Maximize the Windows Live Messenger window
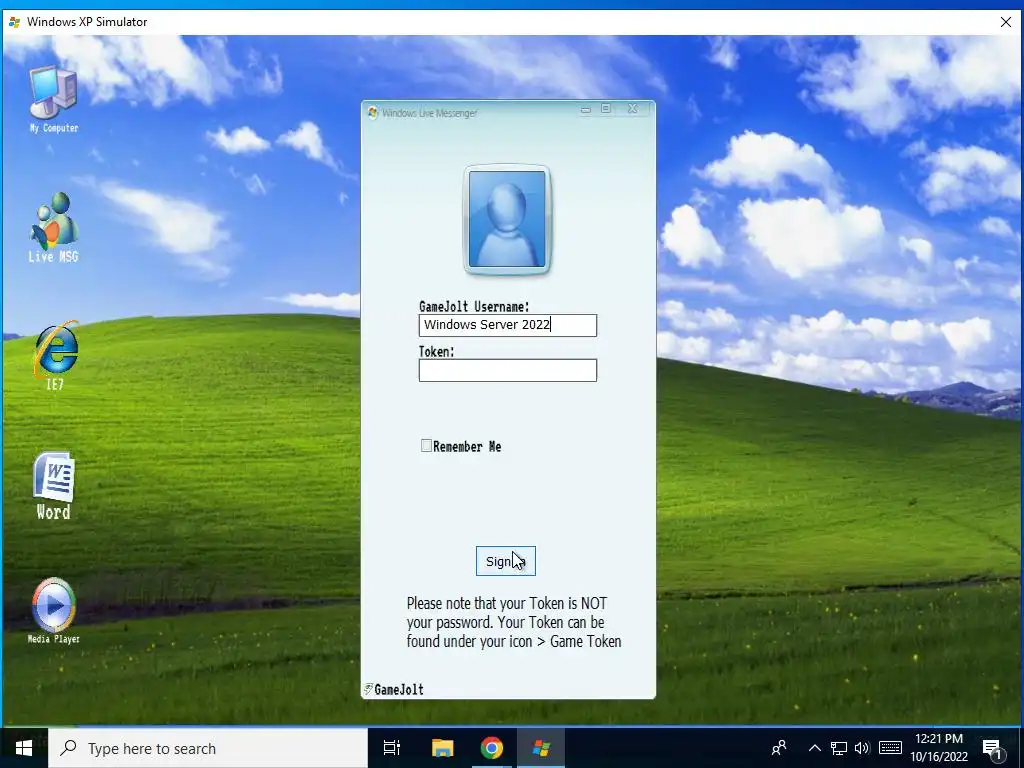The image size is (1024, 768). (606, 109)
